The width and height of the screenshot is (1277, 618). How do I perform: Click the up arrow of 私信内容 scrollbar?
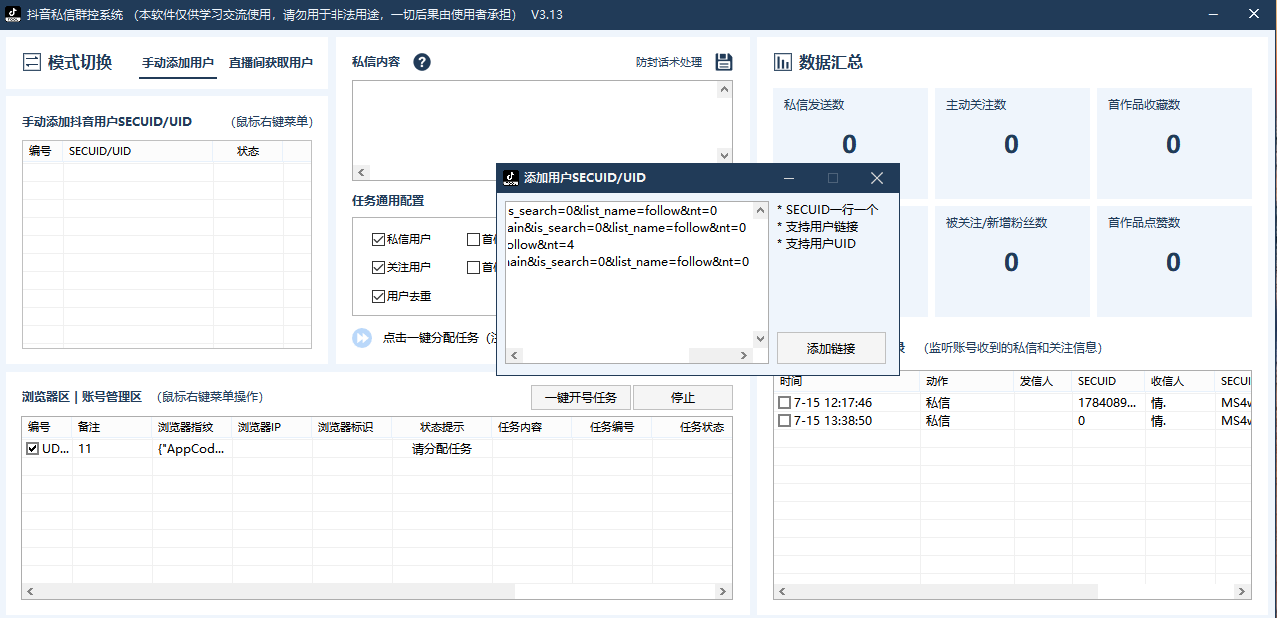pyautogui.click(x=725, y=89)
